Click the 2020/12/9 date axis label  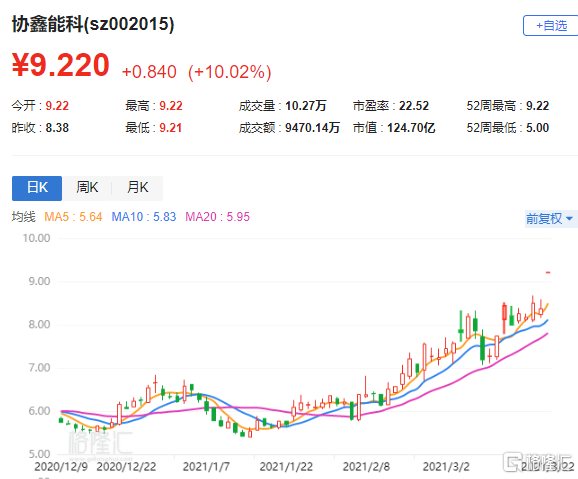tap(61, 466)
